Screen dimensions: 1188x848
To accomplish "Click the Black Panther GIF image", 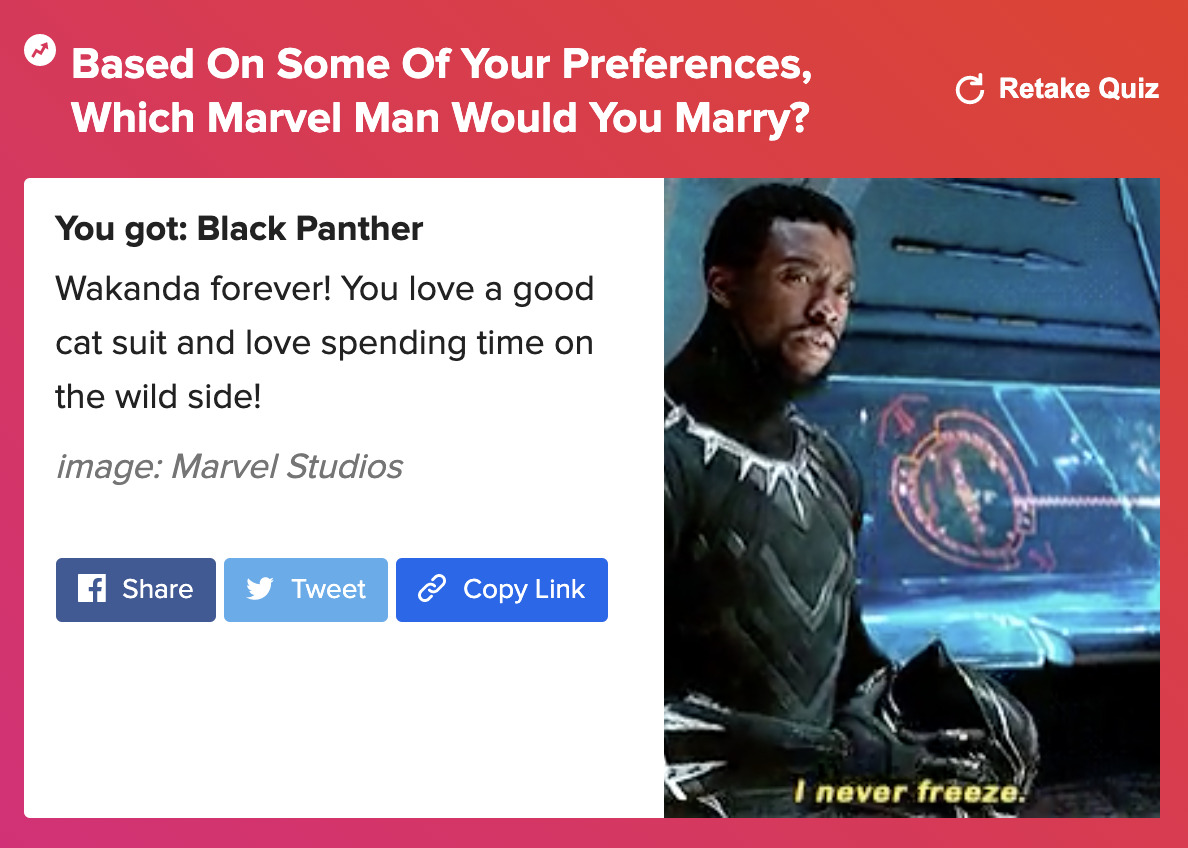I will (911, 498).
